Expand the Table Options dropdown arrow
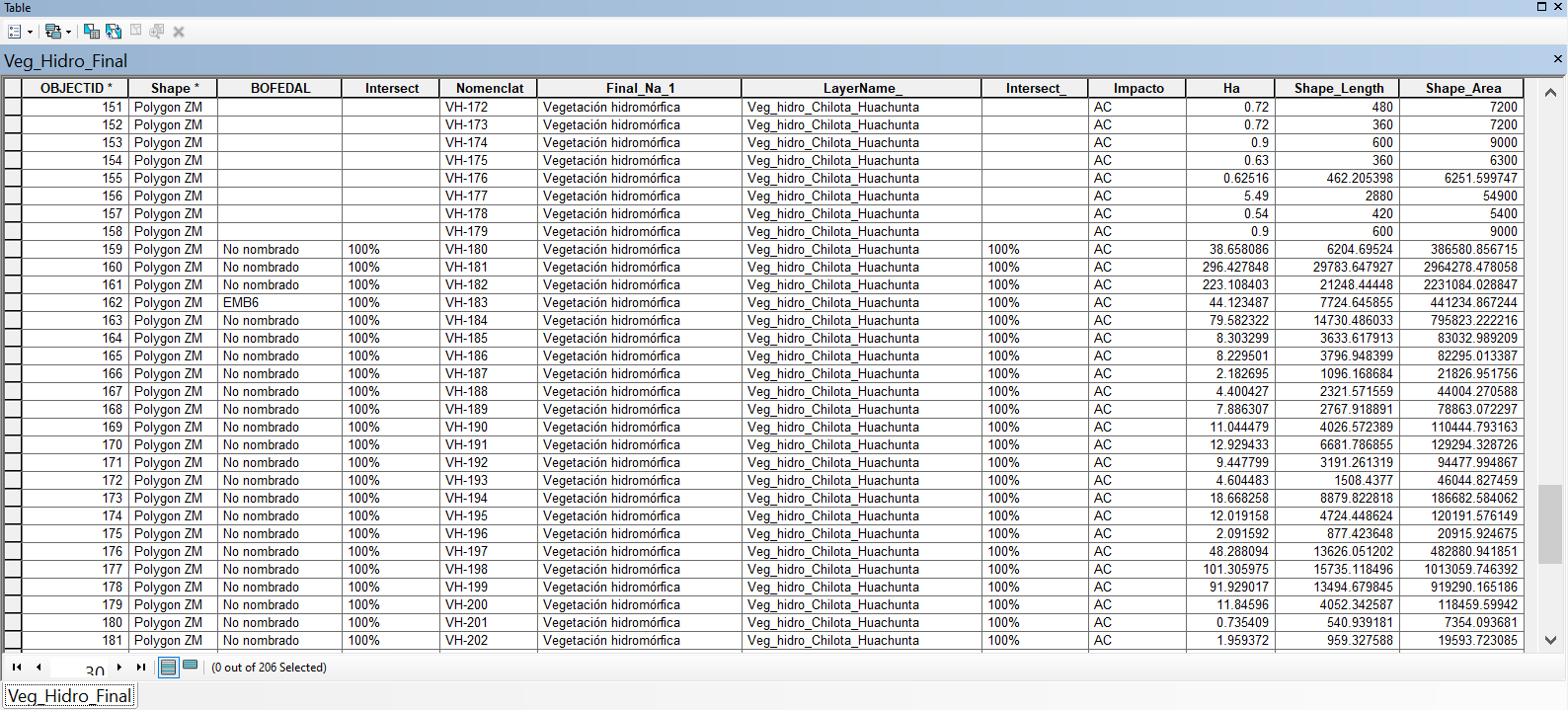 tap(30, 33)
